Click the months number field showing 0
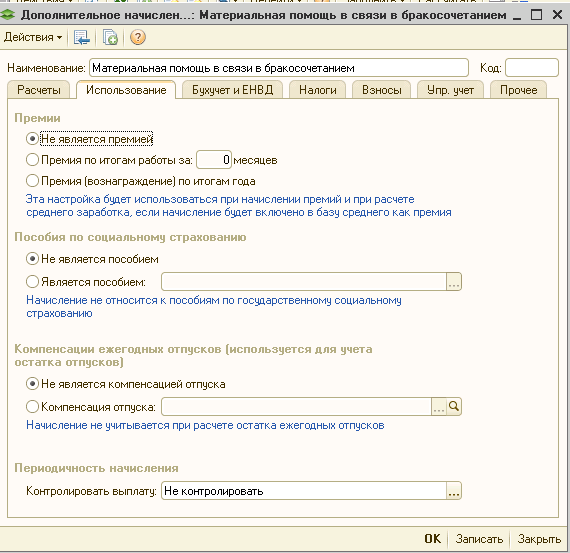The height and width of the screenshot is (553, 570). (x=214, y=160)
